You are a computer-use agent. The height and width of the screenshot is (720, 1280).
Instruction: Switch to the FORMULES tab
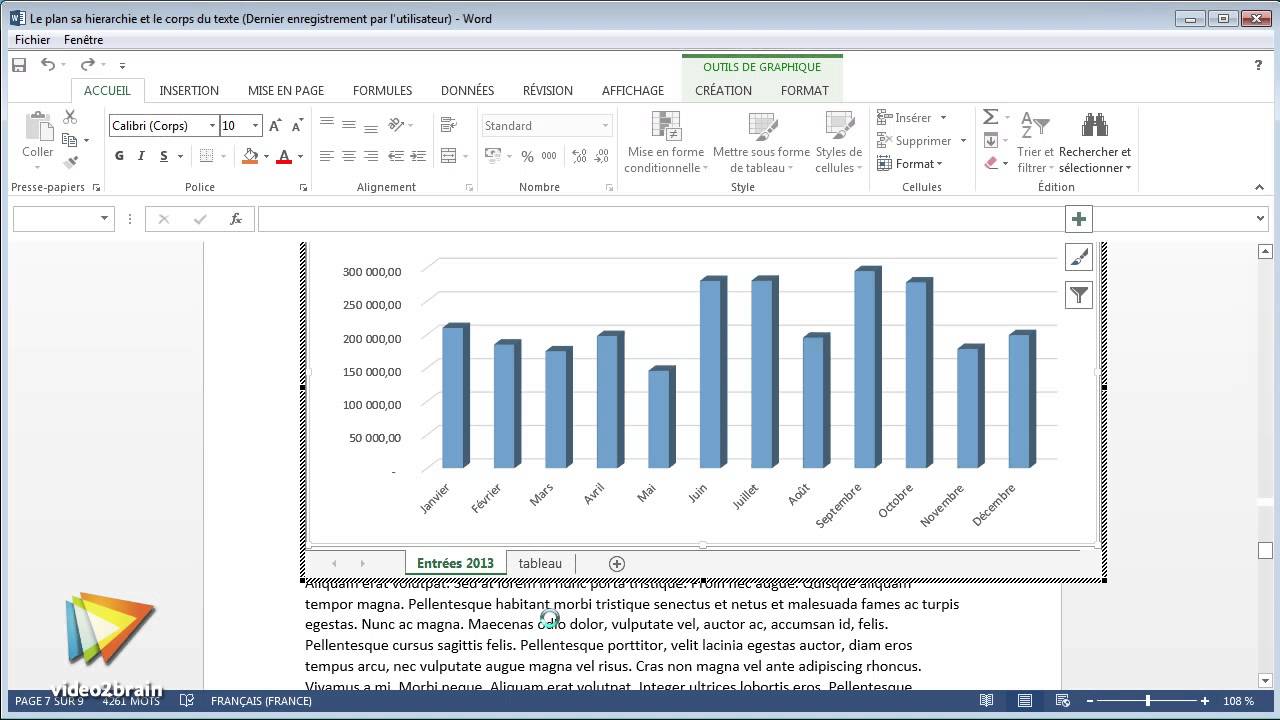click(x=382, y=90)
